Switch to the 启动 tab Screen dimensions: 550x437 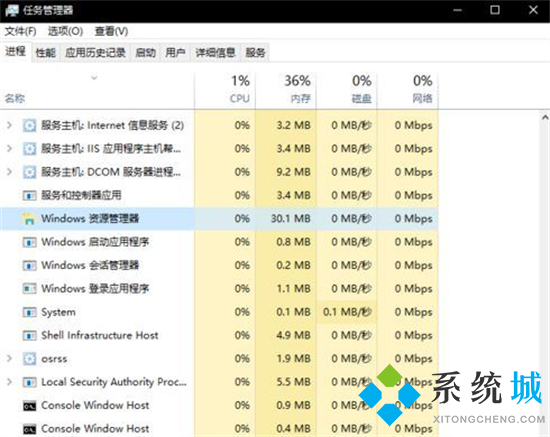click(x=145, y=53)
